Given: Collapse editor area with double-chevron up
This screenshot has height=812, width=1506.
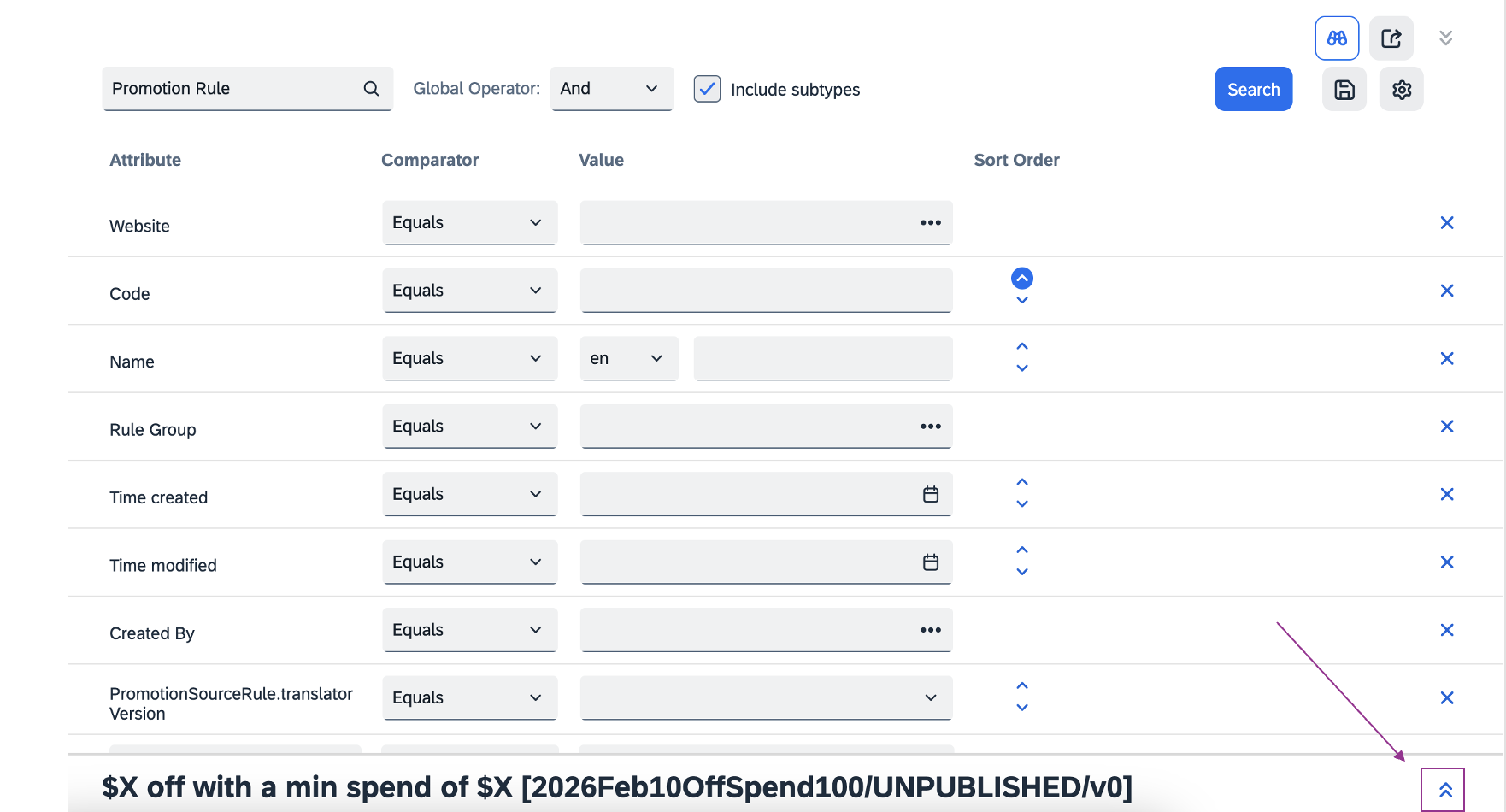Looking at the screenshot, I should [1444, 790].
